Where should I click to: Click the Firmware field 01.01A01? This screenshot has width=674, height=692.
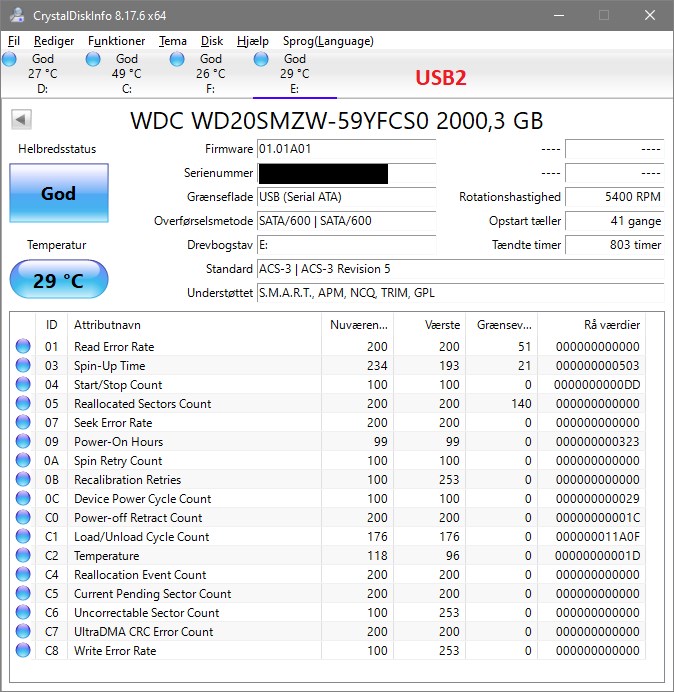pyautogui.click(x=346, y=149)
